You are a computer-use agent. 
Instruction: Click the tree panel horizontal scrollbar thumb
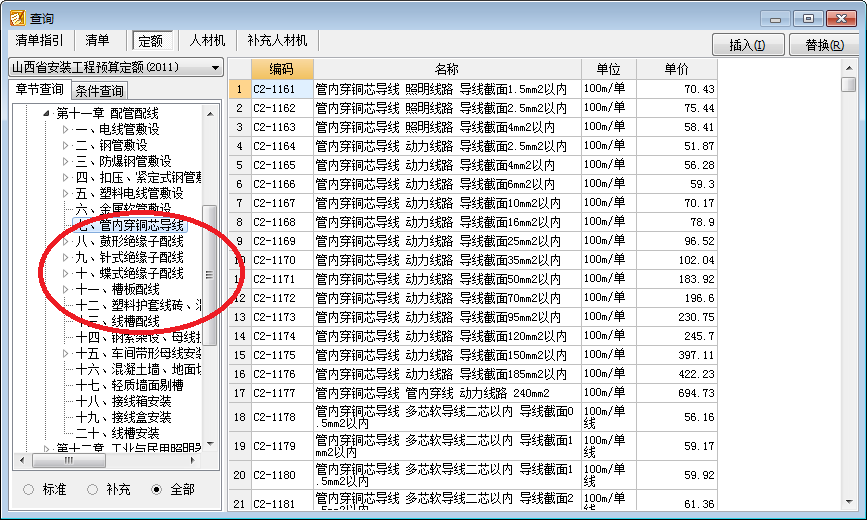(x=69, y=460)
